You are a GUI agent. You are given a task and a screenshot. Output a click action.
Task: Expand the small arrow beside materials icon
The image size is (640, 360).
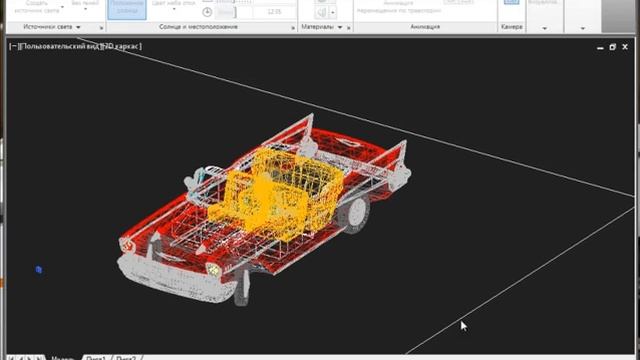click(x=333, y=13)
